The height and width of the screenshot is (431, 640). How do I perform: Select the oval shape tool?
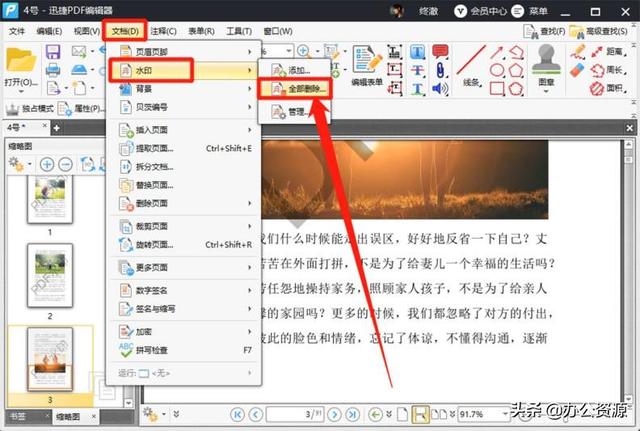pos(497,70)
